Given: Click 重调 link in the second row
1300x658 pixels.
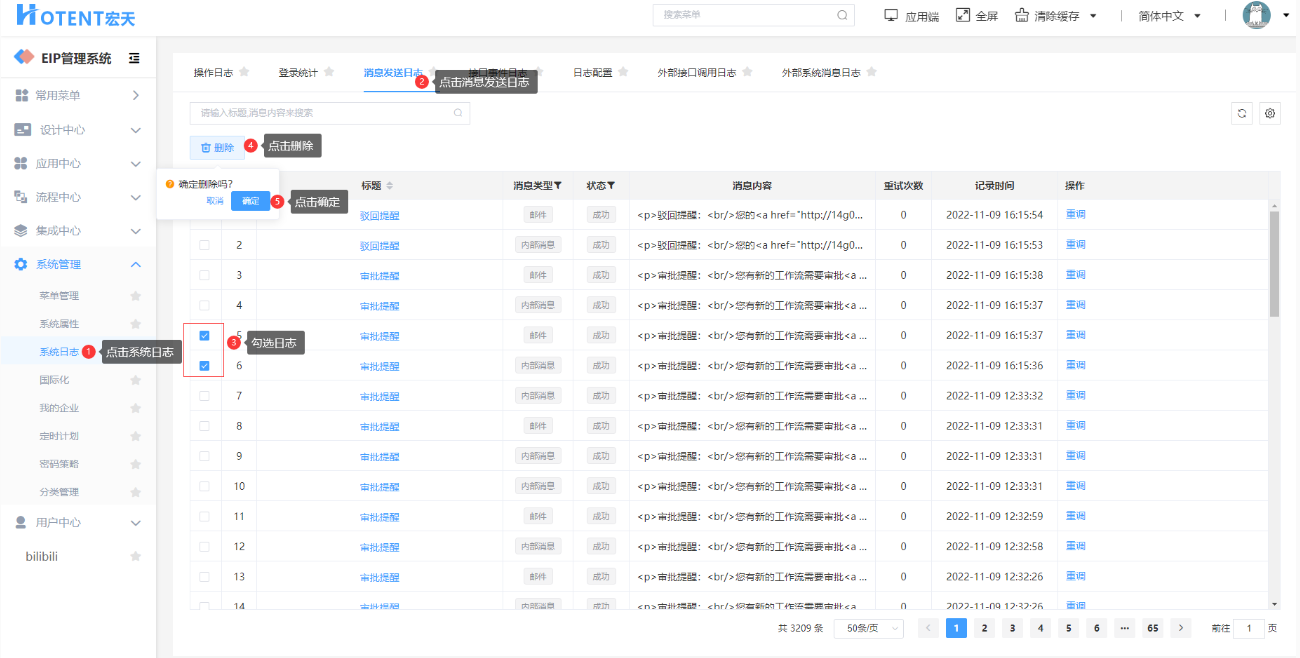Looking at the screenshot, I should (1075, 245).
